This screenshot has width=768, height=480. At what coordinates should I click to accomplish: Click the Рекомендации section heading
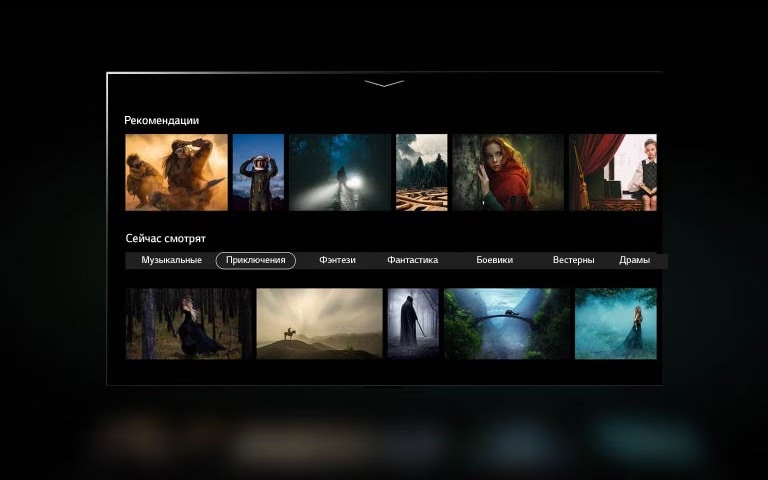click(162, 120)
